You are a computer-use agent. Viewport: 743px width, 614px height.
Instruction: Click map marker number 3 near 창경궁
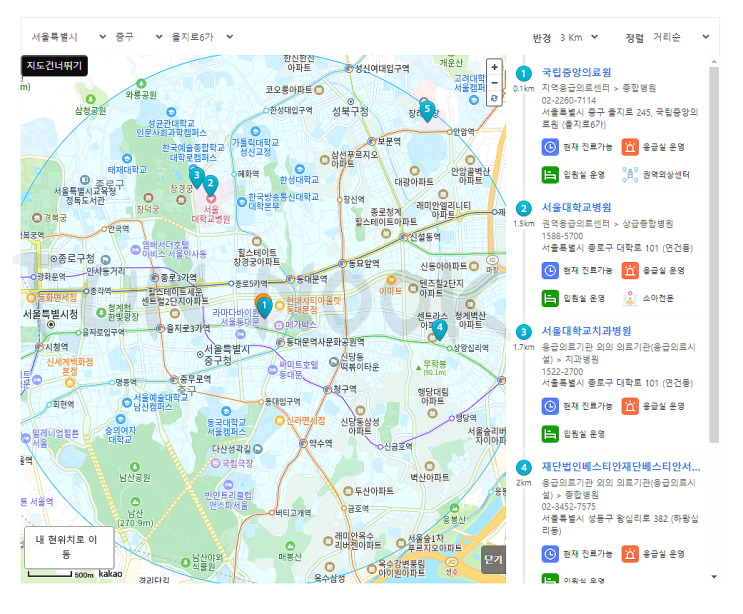pyautogui.click(x=197, y=177)
